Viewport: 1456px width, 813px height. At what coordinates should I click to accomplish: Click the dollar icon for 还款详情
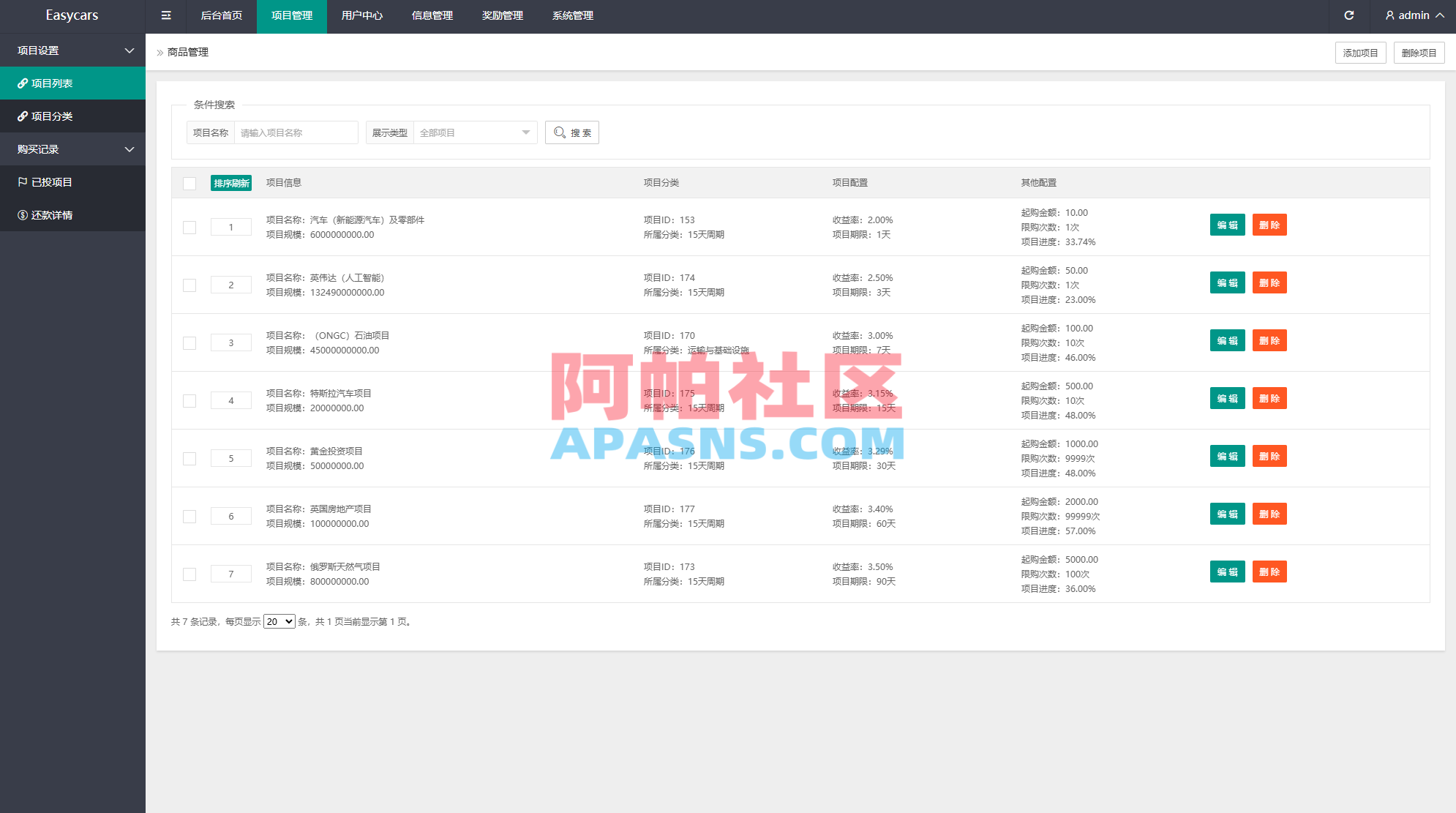pos(23,214)
